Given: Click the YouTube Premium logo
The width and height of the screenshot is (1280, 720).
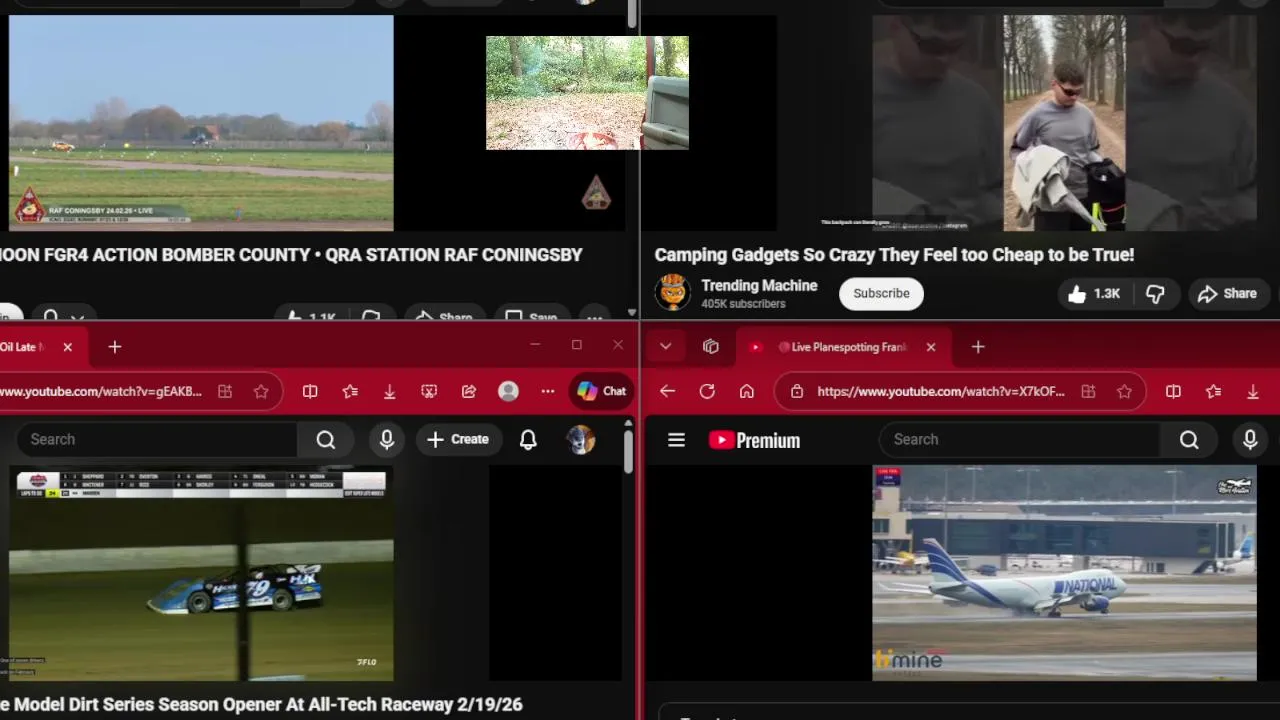Looking at the screenshot, I should coord(754,440).
